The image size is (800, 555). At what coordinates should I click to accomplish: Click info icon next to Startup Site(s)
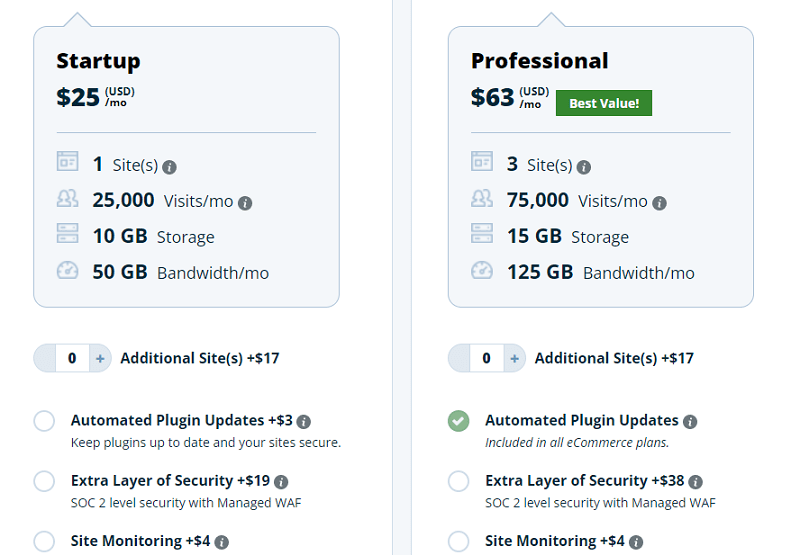[169, 167]
